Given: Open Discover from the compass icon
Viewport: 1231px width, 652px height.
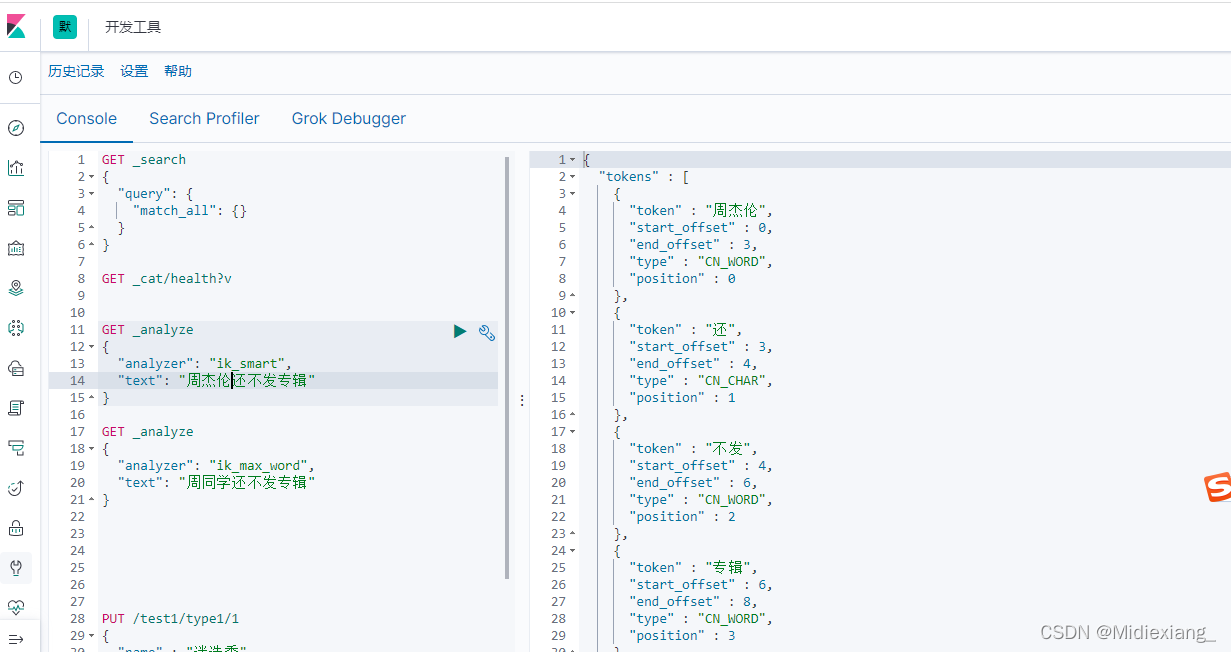Looking at the screenshot, I should (x=16, y=128).
